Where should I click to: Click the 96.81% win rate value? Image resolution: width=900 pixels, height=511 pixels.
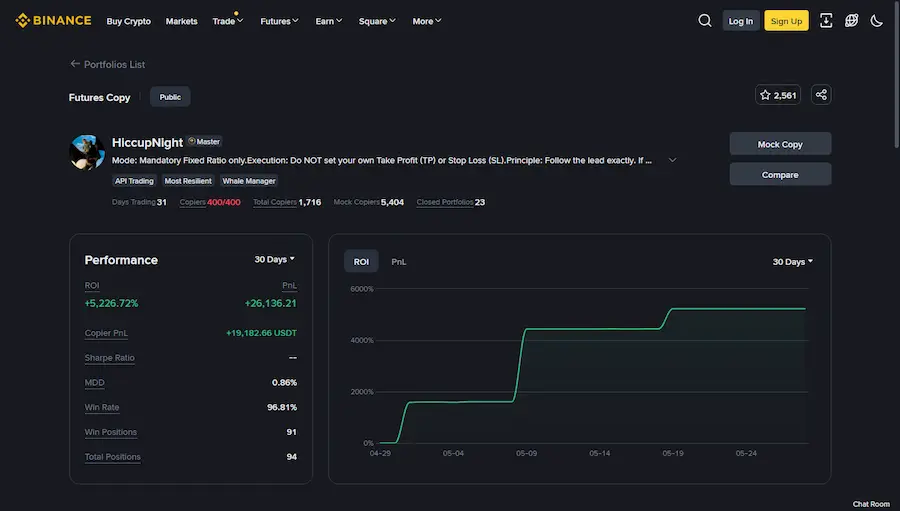tap(282, 407)
